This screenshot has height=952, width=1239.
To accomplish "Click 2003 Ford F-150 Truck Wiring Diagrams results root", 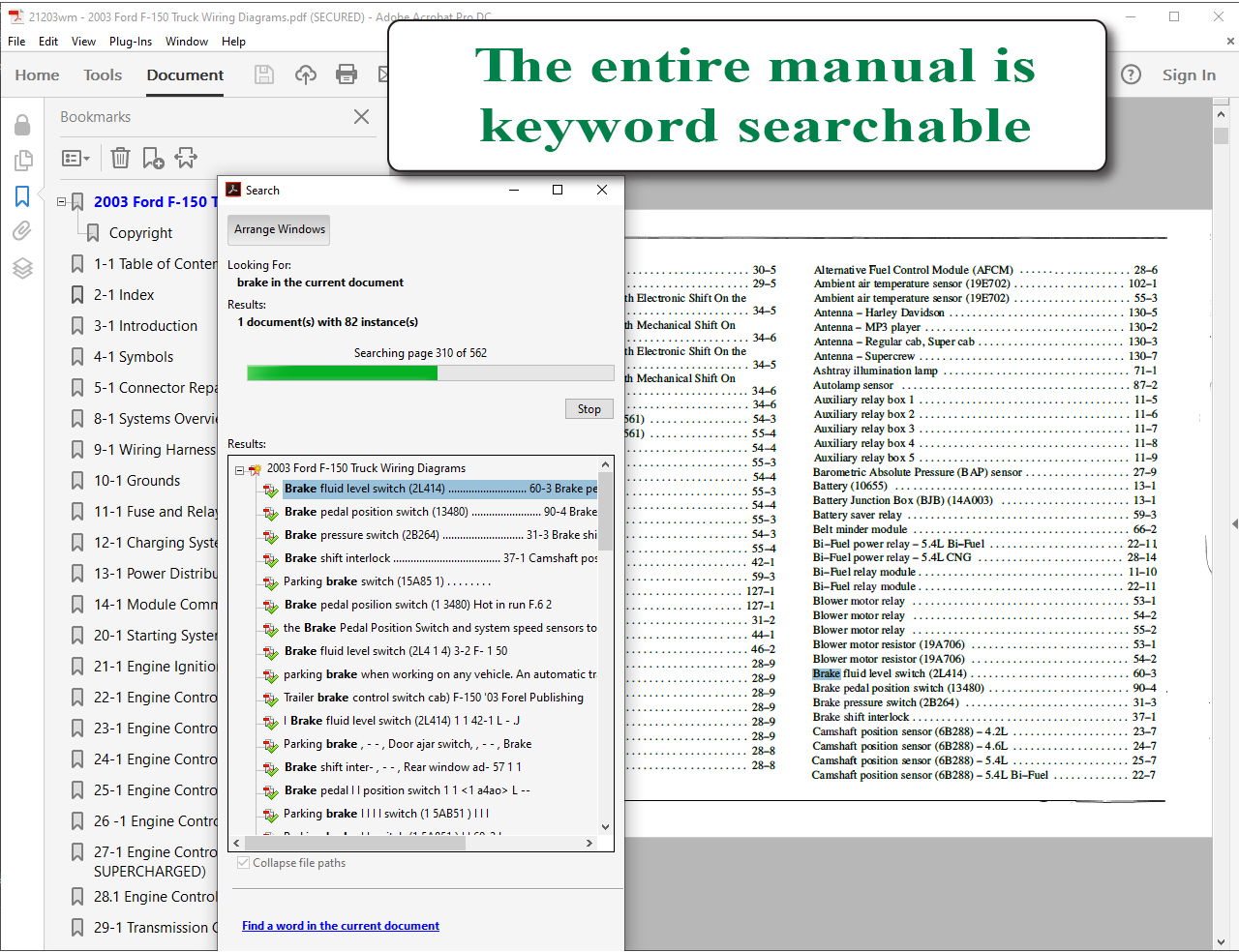I will point(366,468).
